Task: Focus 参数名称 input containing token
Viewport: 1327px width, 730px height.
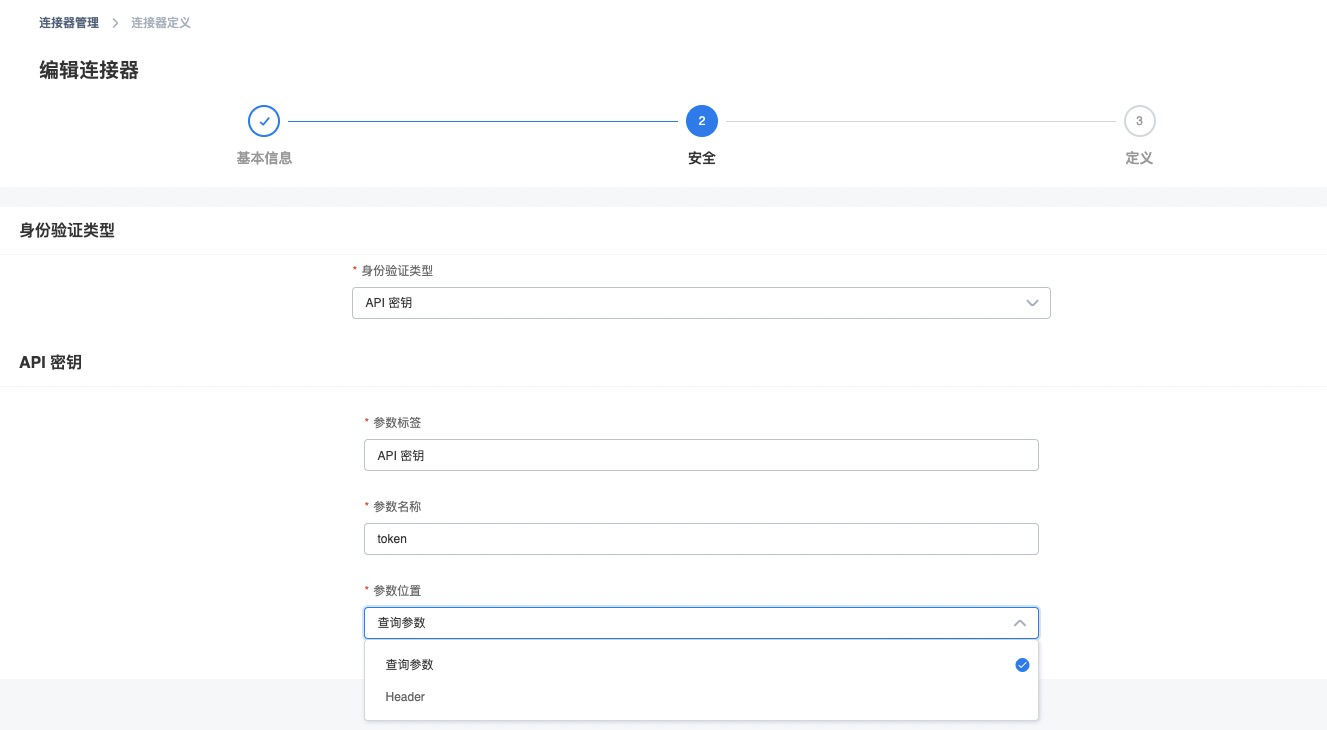Action: (701, 539)
